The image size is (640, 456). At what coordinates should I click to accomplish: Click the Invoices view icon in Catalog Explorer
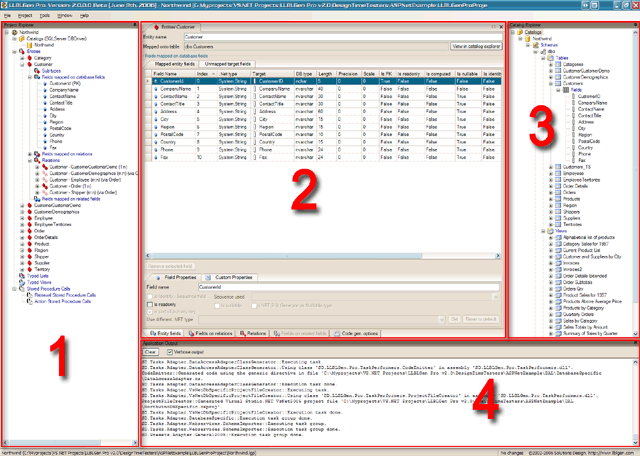[558, 263]
